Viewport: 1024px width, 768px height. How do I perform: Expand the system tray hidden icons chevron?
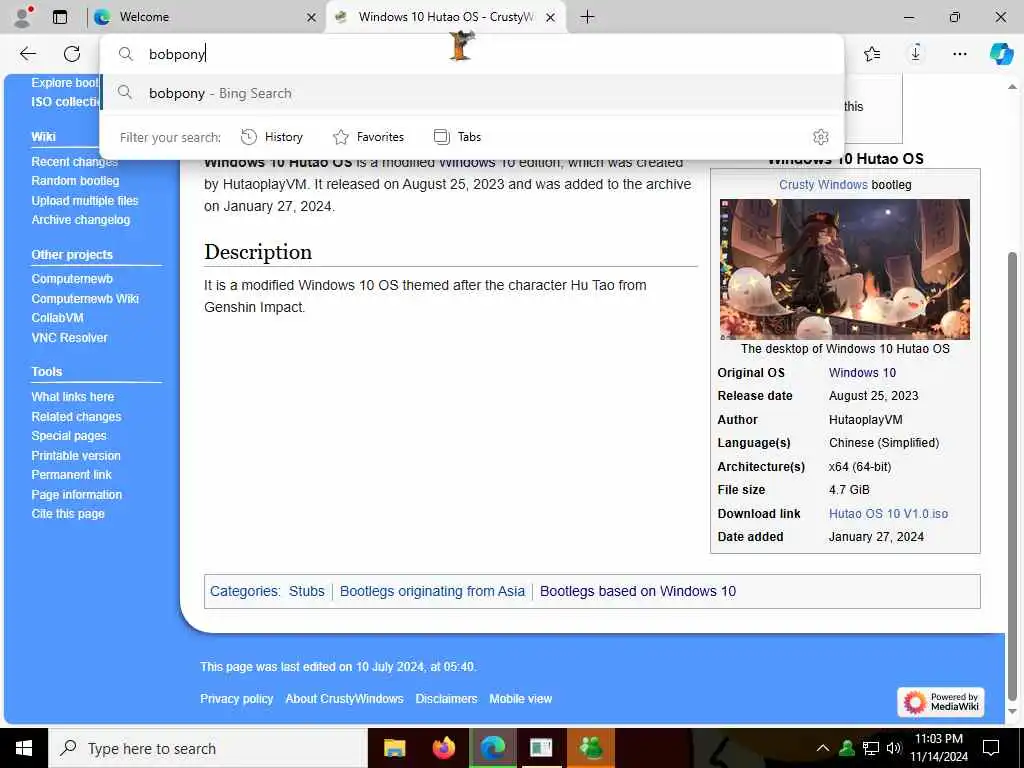click(x=823, y=748)
